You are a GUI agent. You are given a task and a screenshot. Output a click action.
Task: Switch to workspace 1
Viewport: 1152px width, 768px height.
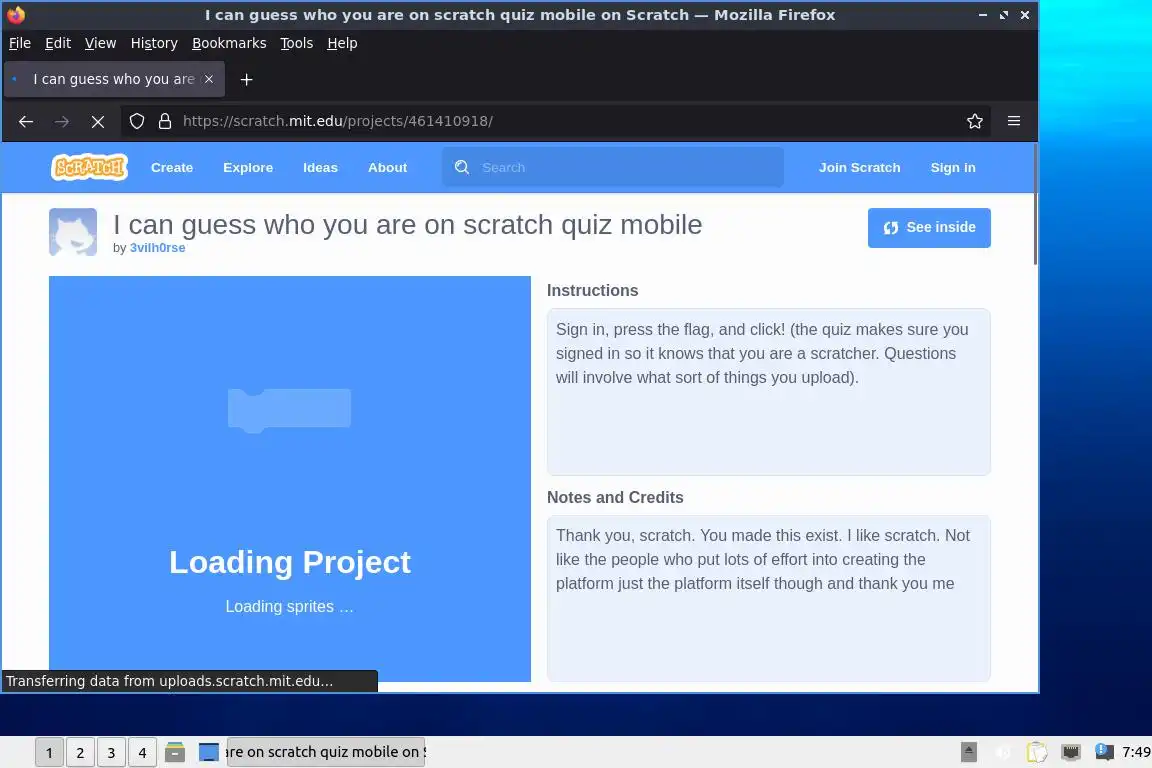(x=49, y=752)
